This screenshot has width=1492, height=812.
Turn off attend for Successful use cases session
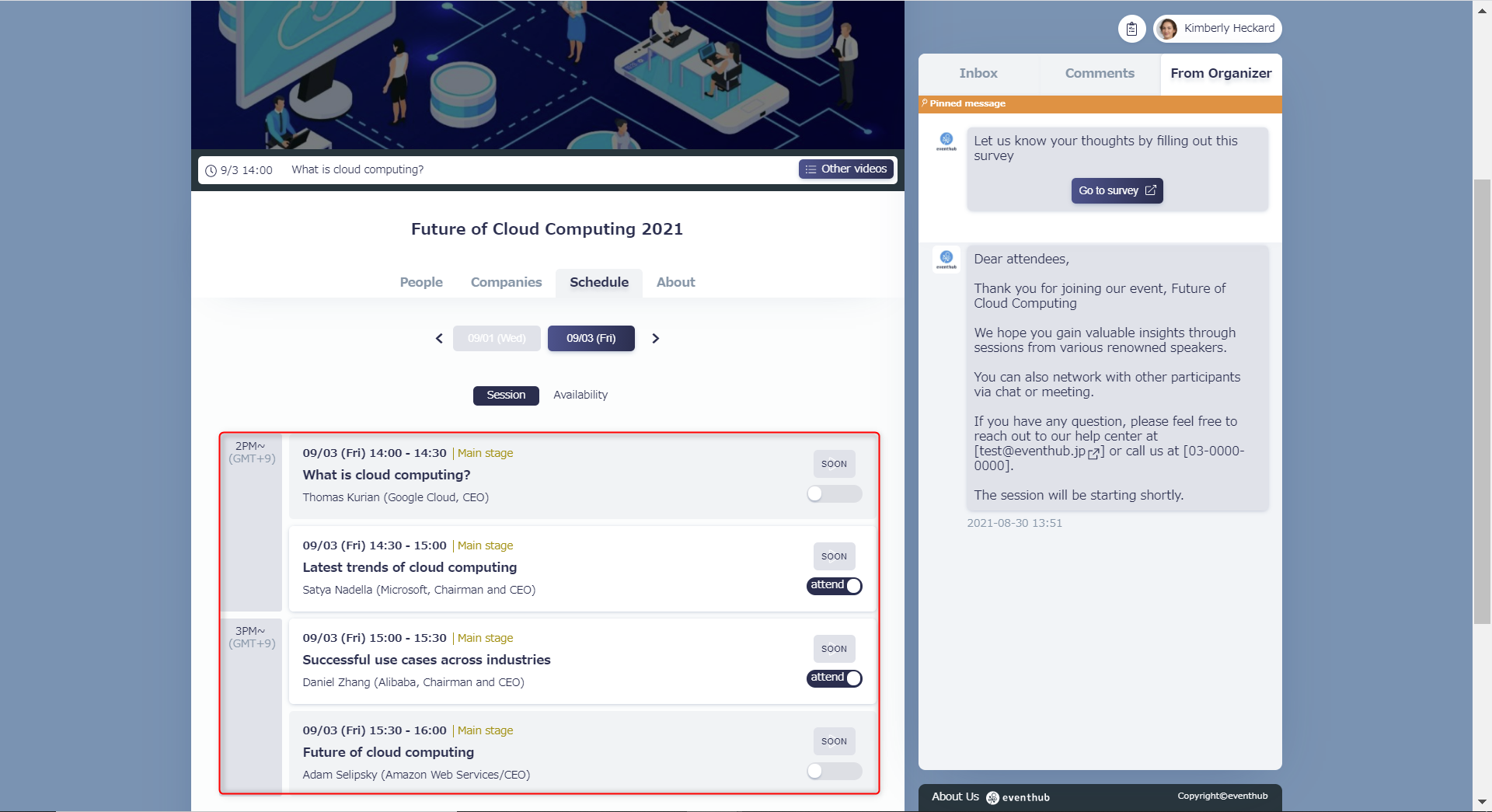point(834,678)
